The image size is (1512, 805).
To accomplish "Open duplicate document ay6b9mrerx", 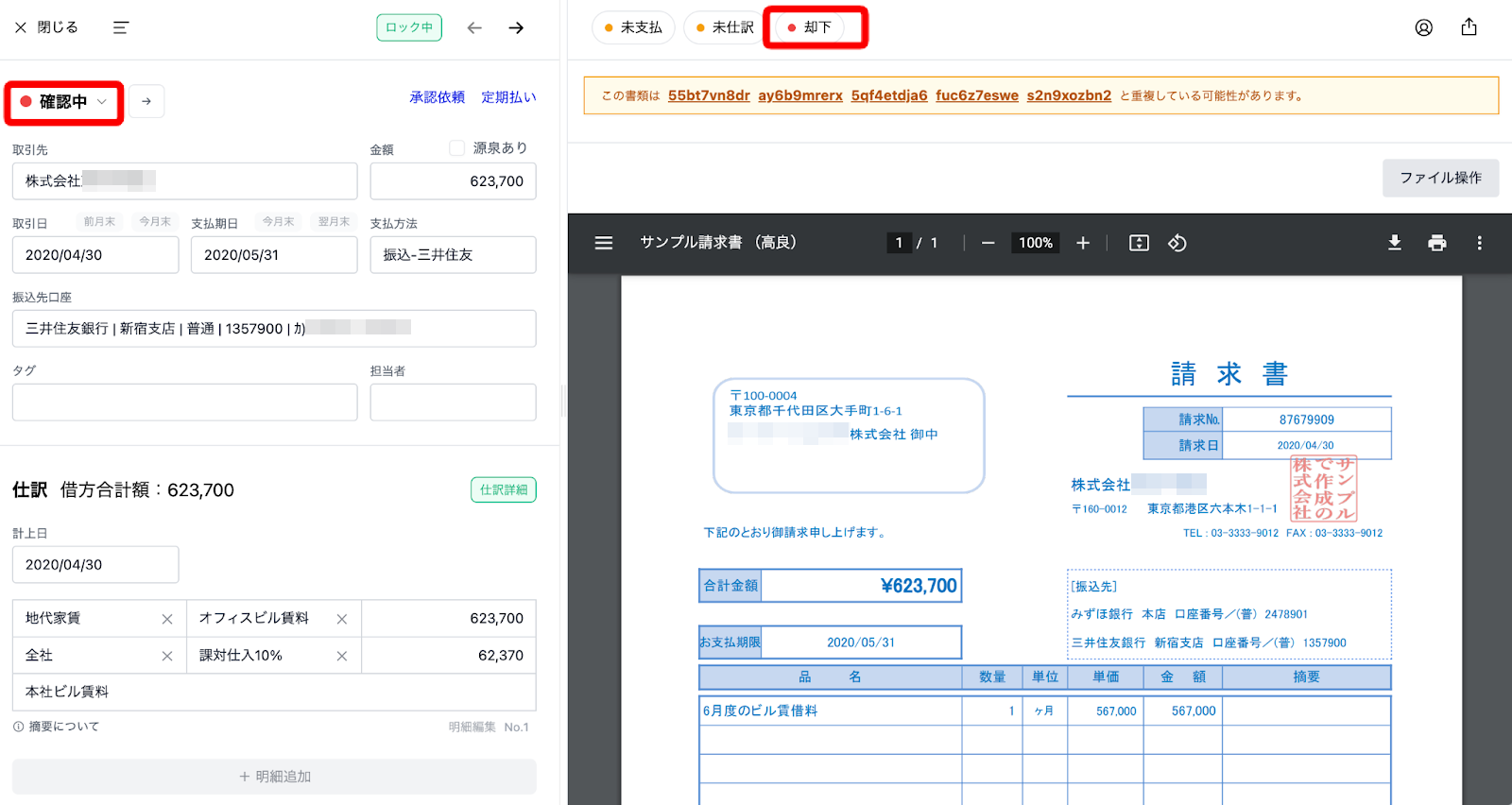I will pyautogui.click(x=800, y=95).
